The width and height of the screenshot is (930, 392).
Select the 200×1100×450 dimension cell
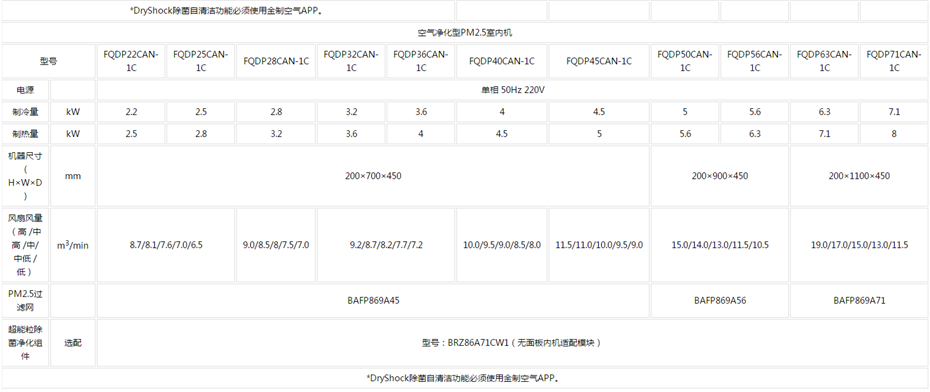[859, 176]
